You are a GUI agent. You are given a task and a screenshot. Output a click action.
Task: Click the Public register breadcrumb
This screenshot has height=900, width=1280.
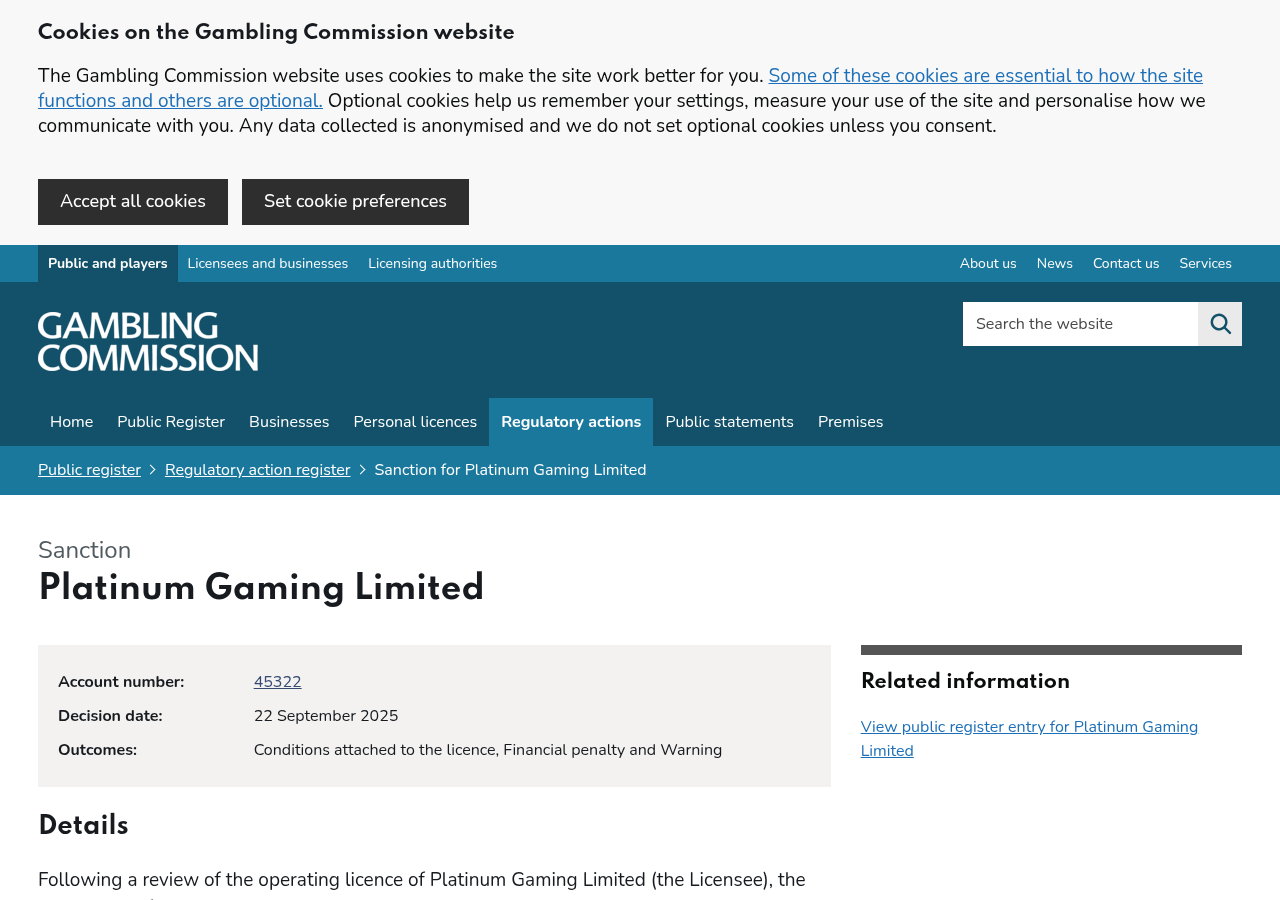[x=89, y=470]
